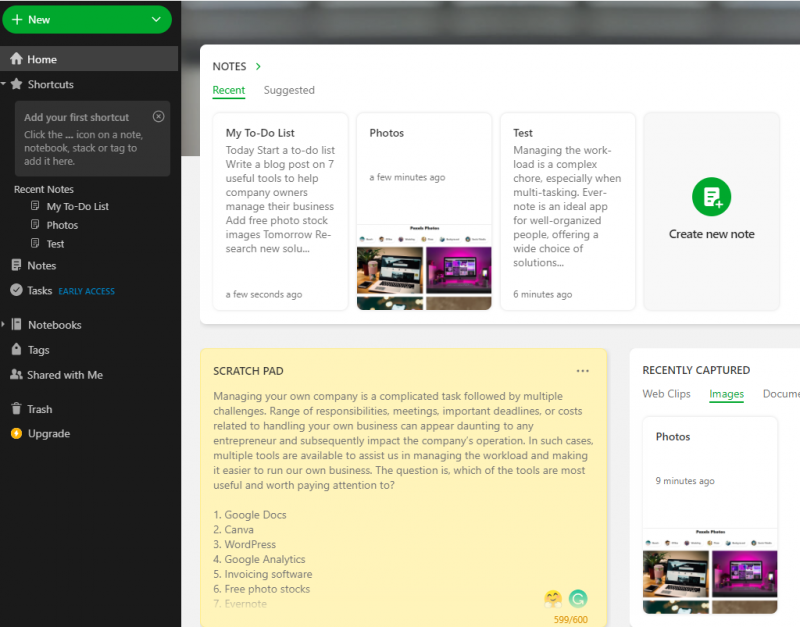Screen dimensions: 800x627
Task: Click '6 minutes ago' on Test card
Action: pos(542,294)
